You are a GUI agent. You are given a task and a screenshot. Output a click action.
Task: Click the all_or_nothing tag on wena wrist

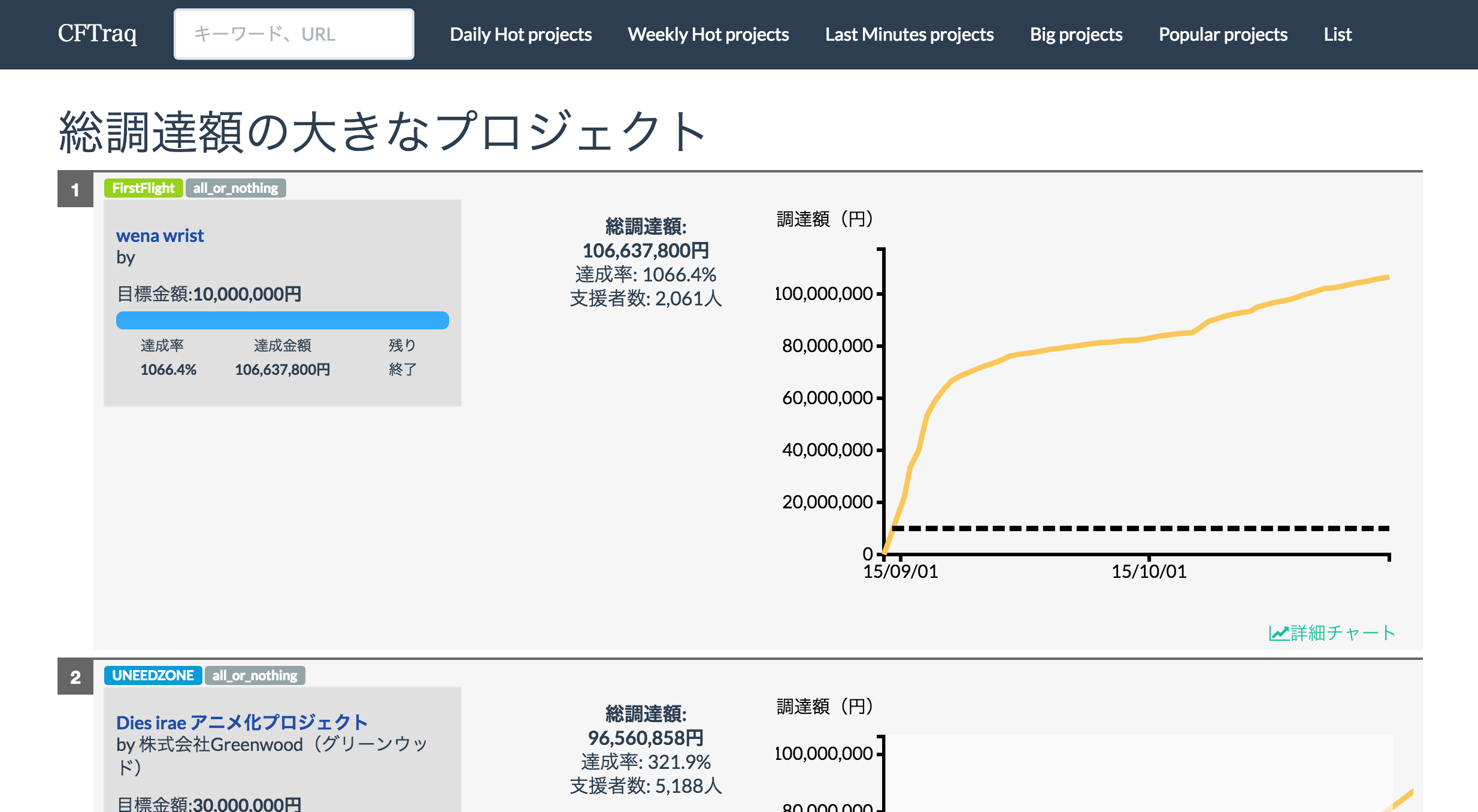point(235,188)
